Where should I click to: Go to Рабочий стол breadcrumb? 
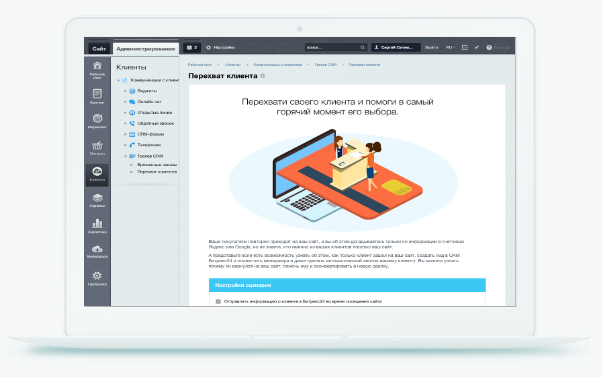click(200, 65)
